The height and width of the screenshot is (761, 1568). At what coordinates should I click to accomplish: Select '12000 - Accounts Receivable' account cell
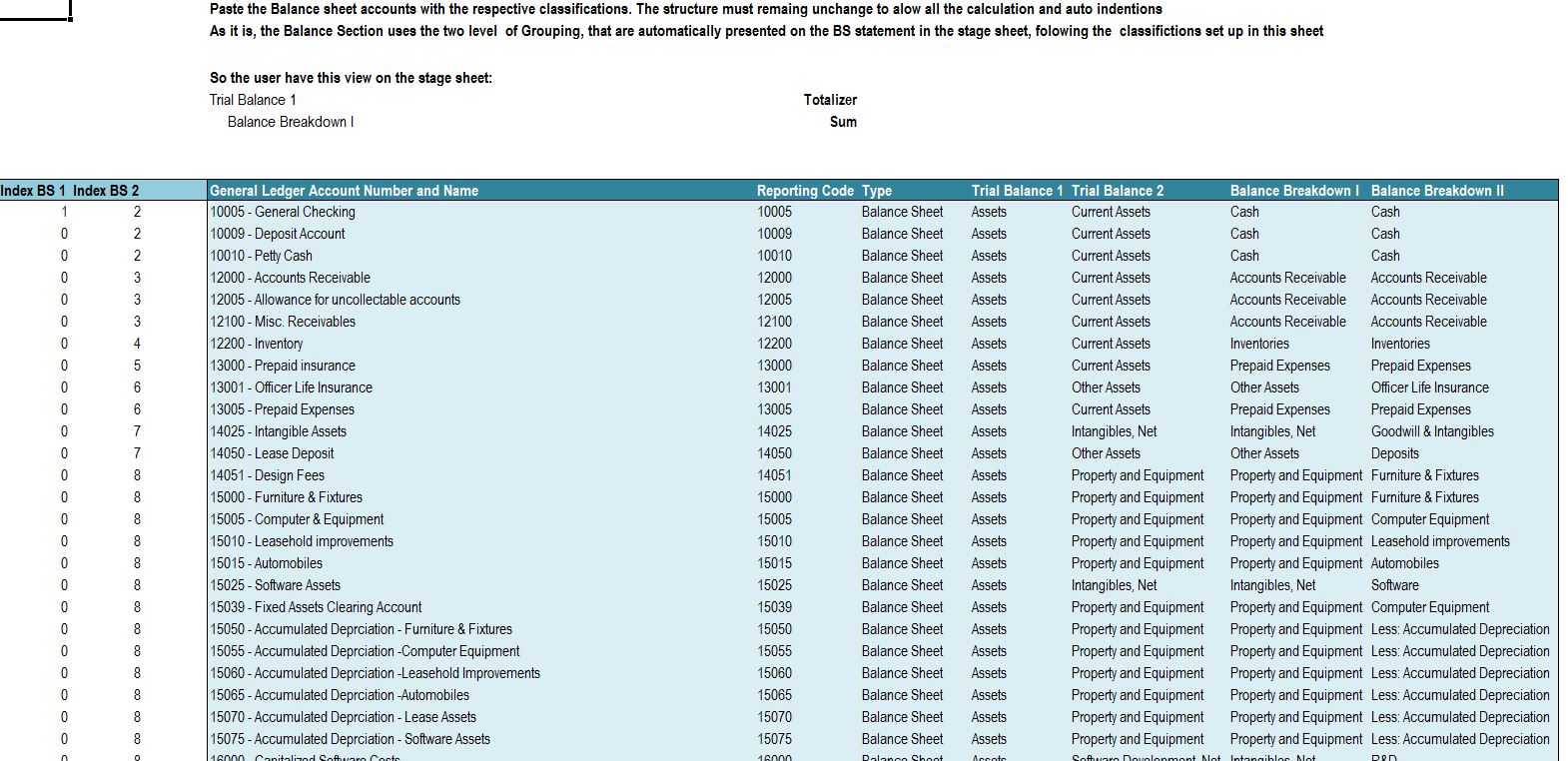coord(290,278)
